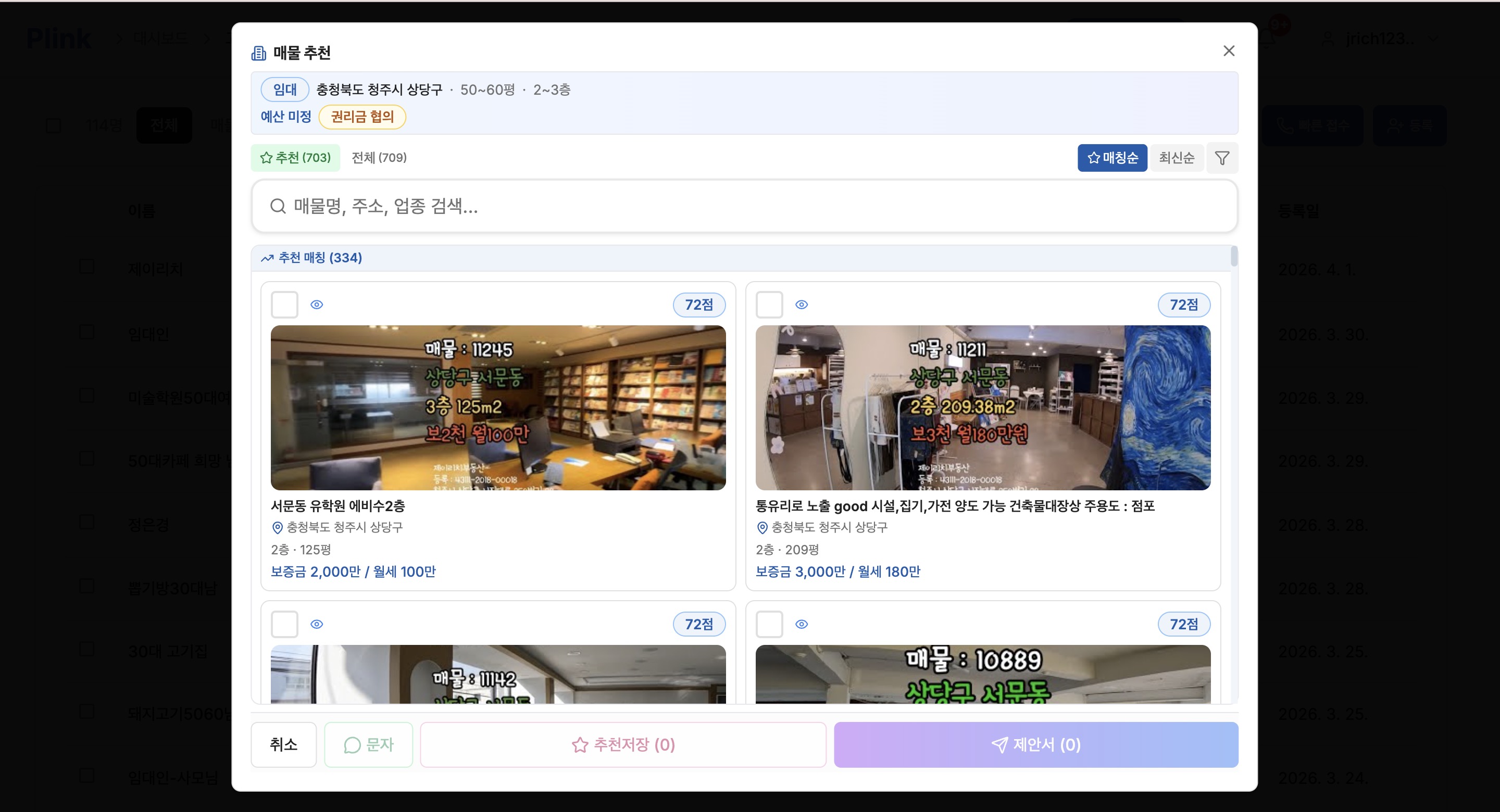
Task: Click the 매물 추천 building icon
Action: (x=258, y=54)
